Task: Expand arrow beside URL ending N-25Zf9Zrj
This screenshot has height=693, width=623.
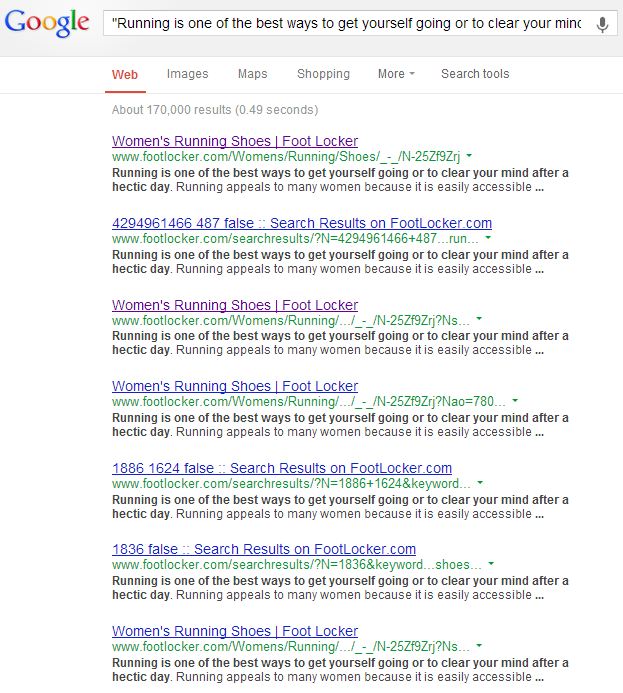Action: [469, 156]
